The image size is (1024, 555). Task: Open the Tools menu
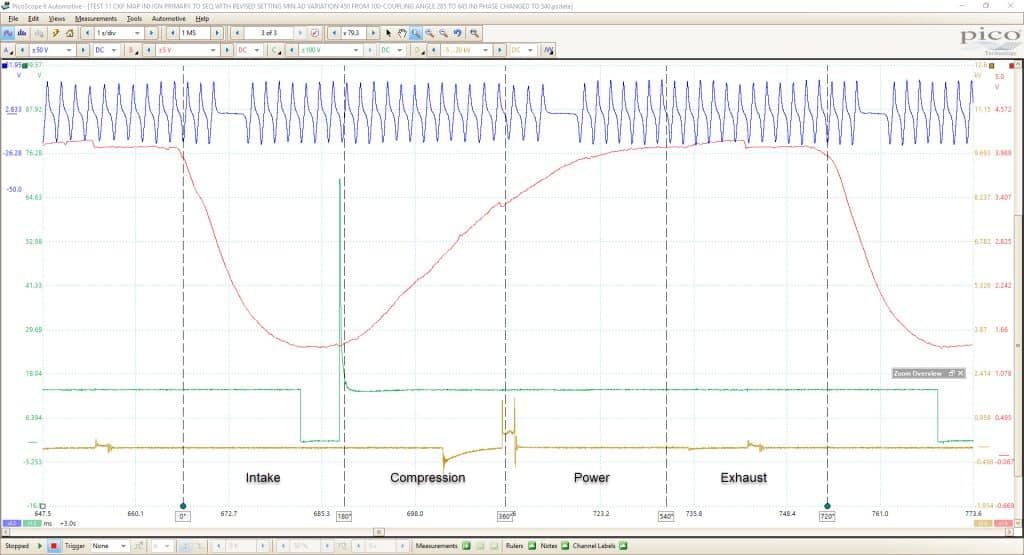coord(134,19)
